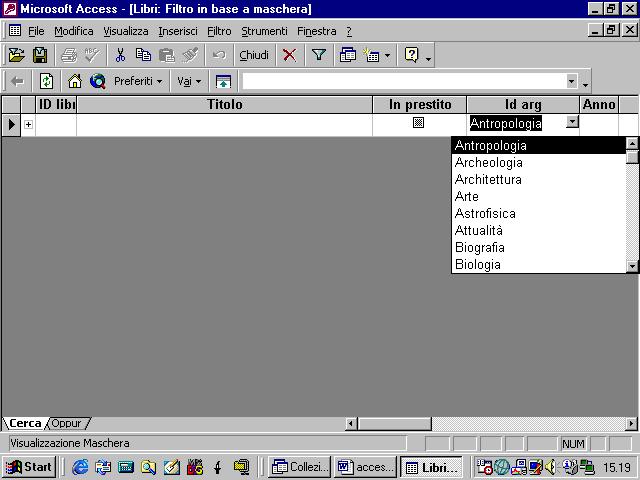
Task: Open the Inserisci menu
Action: [x=178, y=31]
